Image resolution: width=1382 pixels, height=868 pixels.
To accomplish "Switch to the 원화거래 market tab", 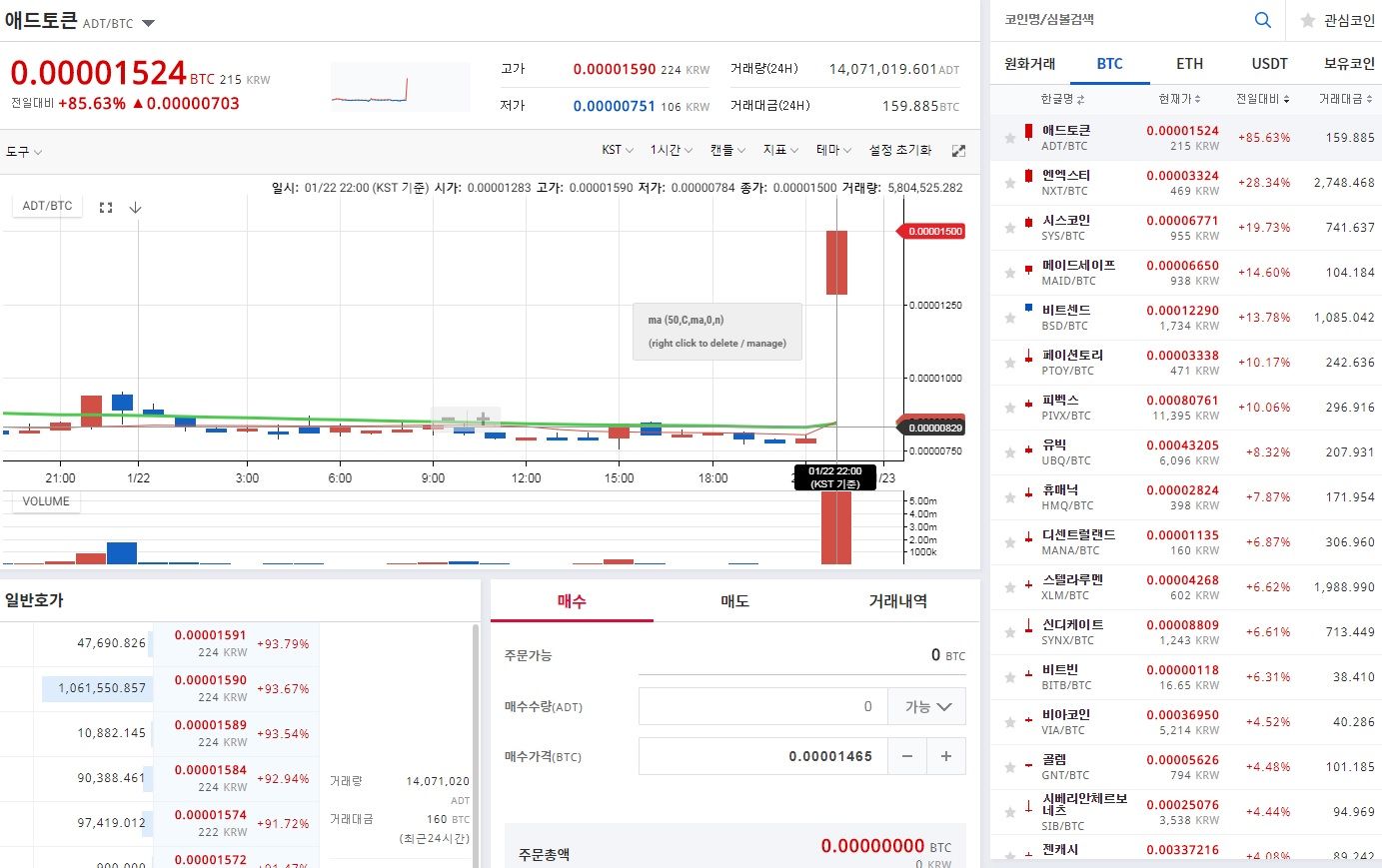I will tap(1029, 64).
